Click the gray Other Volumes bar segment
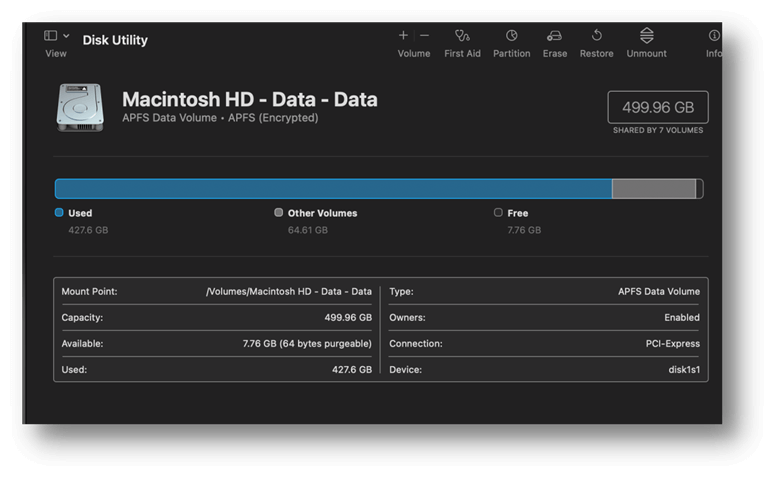 pyautogui.click(x=654, y=189)
